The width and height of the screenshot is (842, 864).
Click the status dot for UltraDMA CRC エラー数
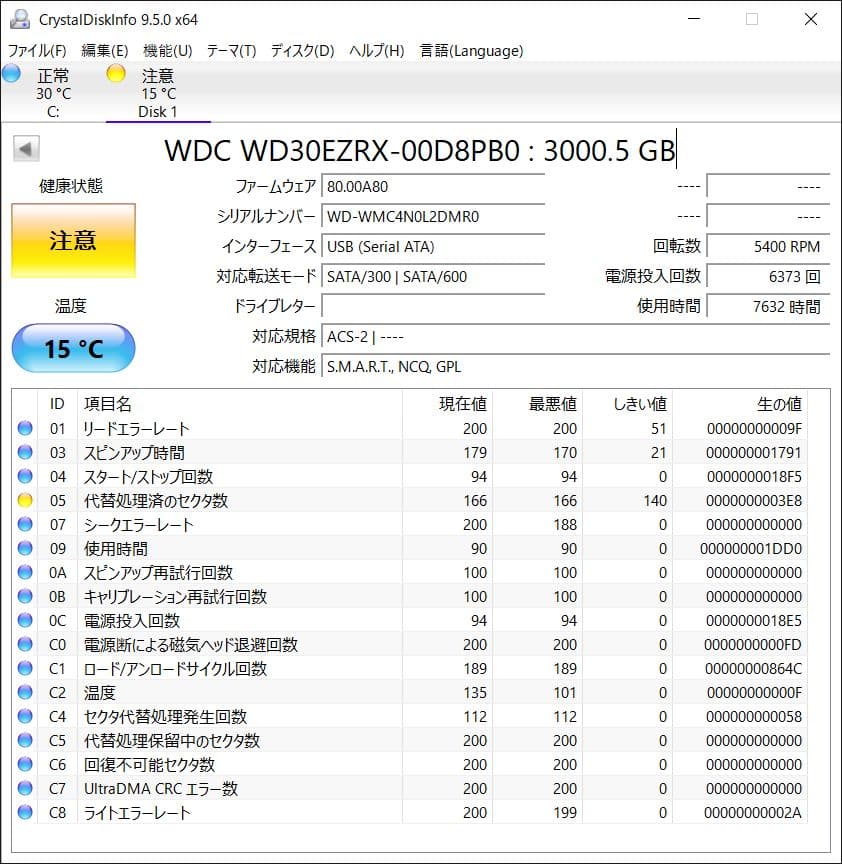coord(25,788)
